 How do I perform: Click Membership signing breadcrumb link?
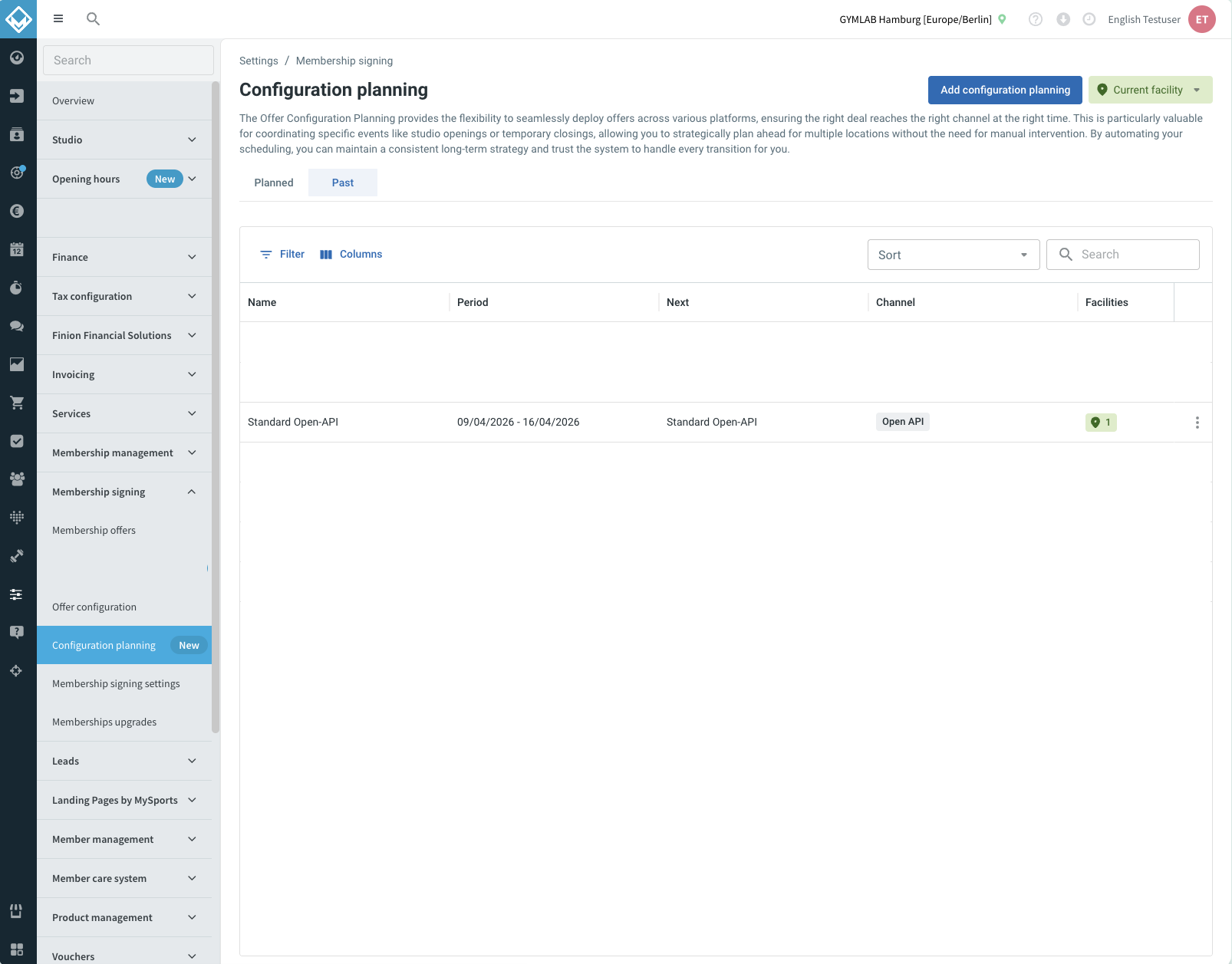344,61
